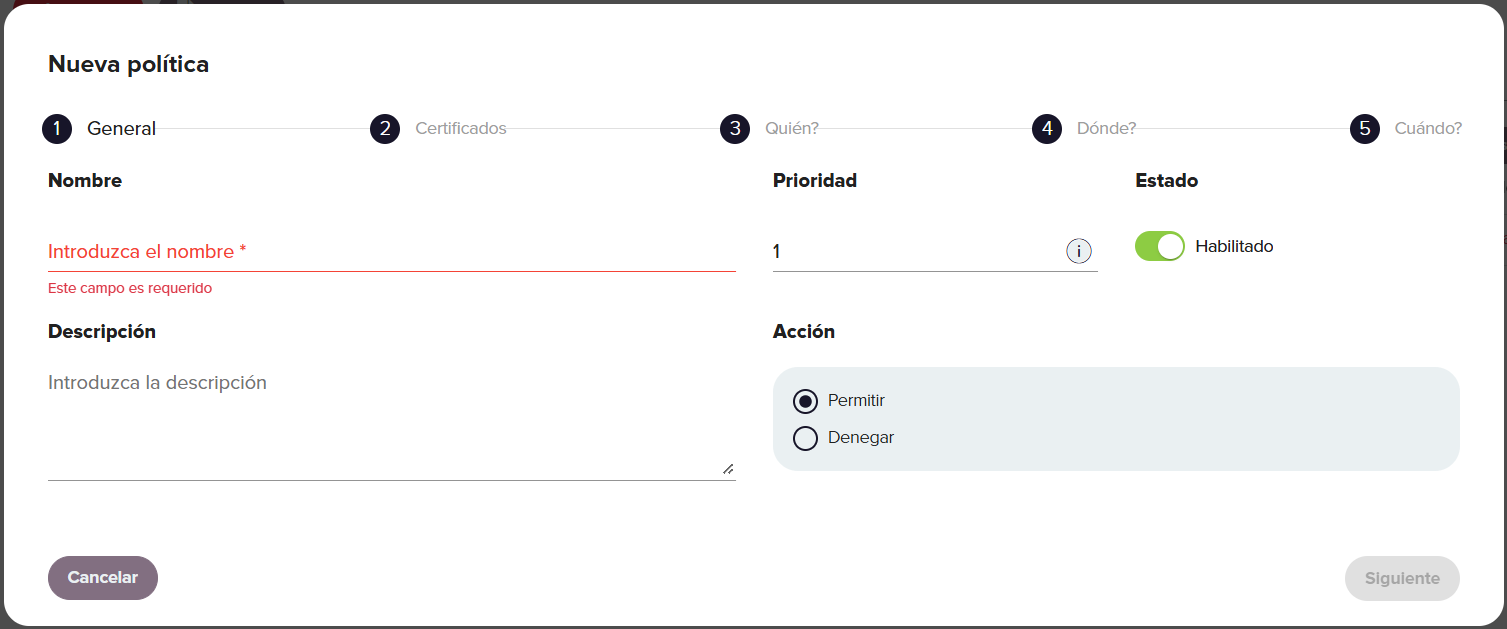This screenshot has height=629, width=1507.
Task: Click the priority info icon
Action: 1078,251
